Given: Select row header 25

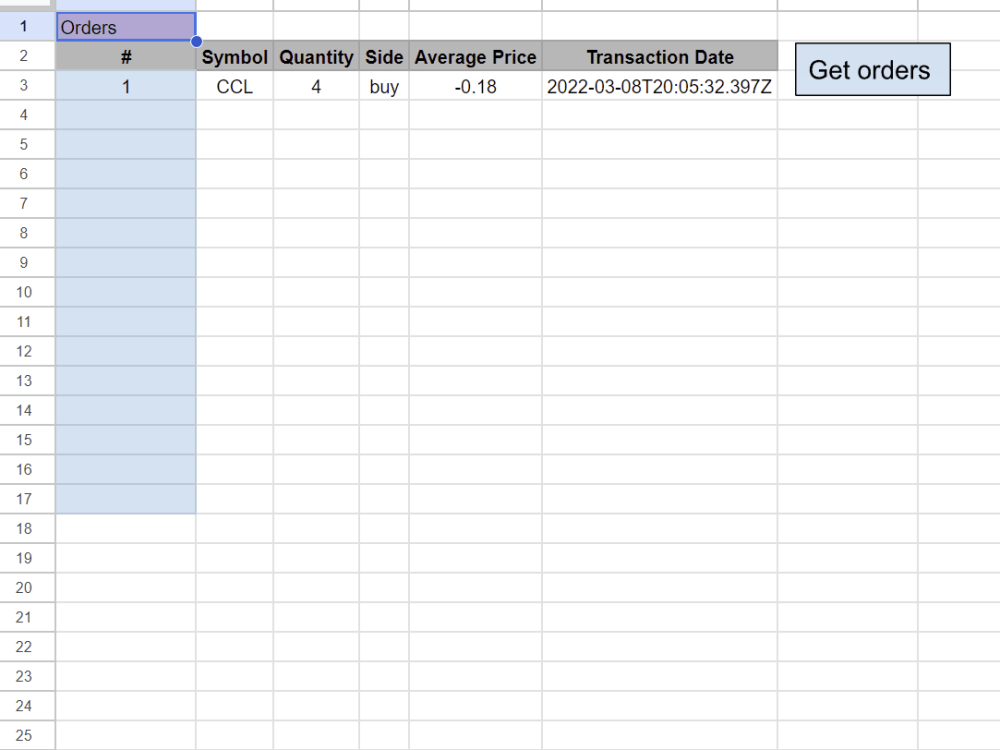Looking at the screenshot, I should click(x=27, y=735).
